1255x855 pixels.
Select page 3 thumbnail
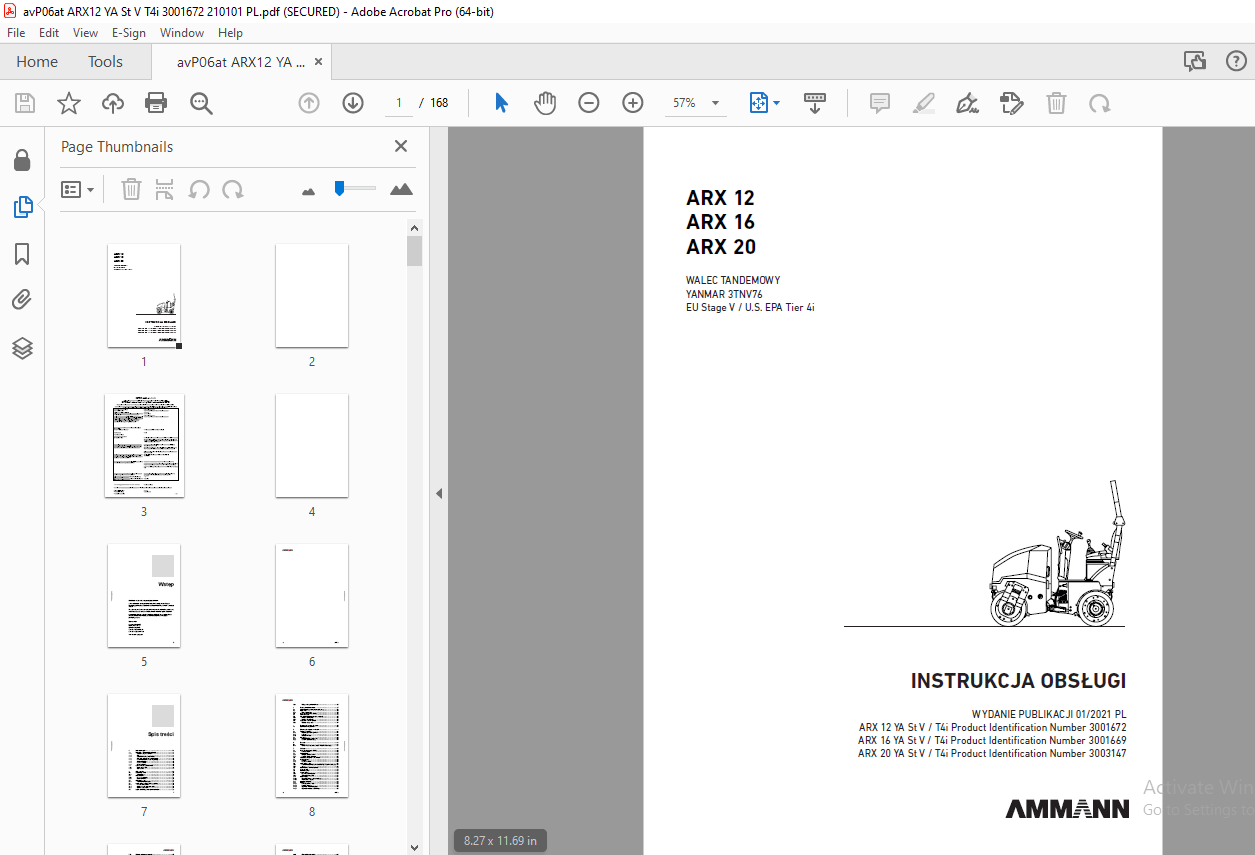click(144, 445)
